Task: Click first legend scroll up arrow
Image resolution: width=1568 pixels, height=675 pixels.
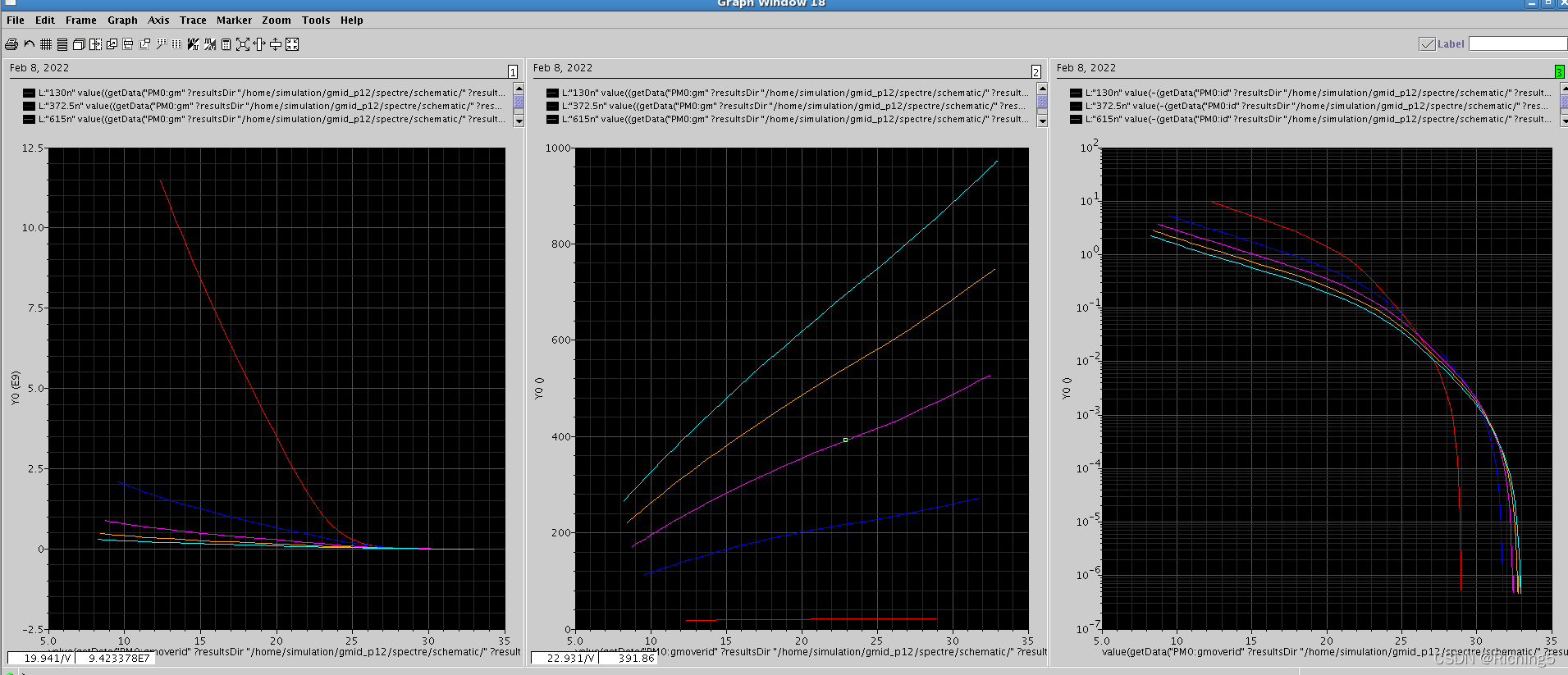Action: pos(519,89)
